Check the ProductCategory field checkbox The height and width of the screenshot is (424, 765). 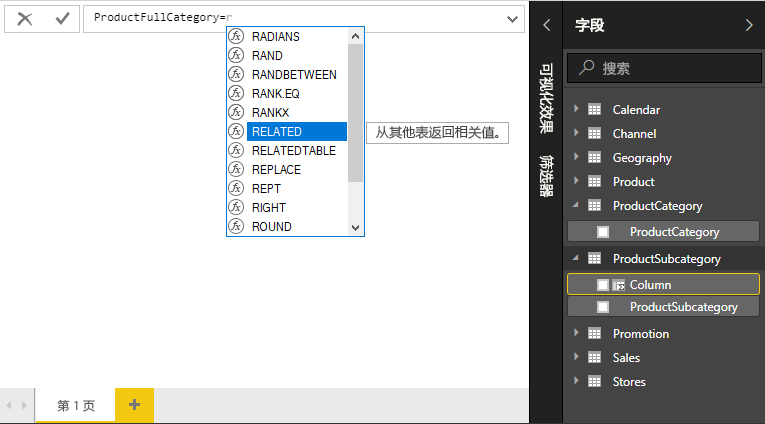(x=603, y=232)
